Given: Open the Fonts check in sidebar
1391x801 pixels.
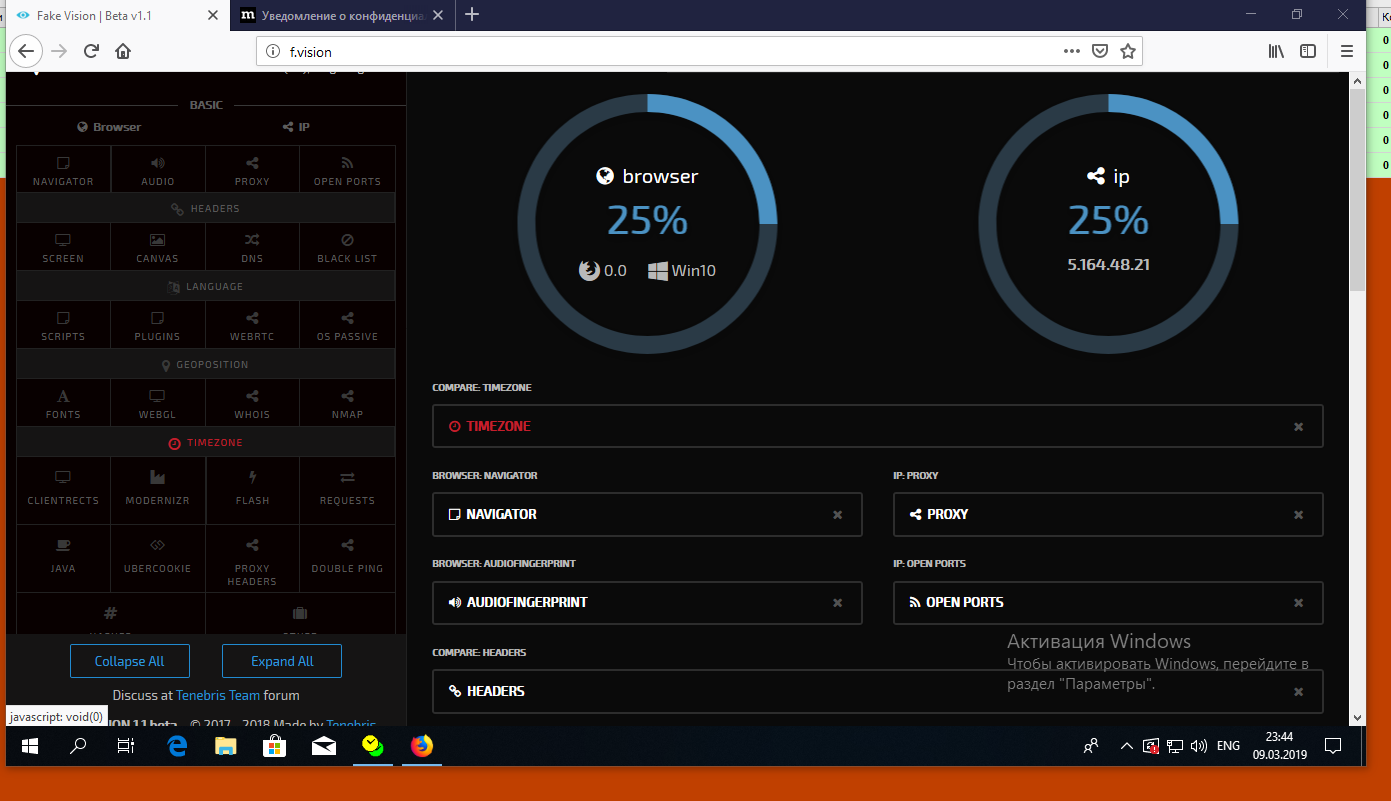Looking at the screenshot, I should [x=63, y=403].
